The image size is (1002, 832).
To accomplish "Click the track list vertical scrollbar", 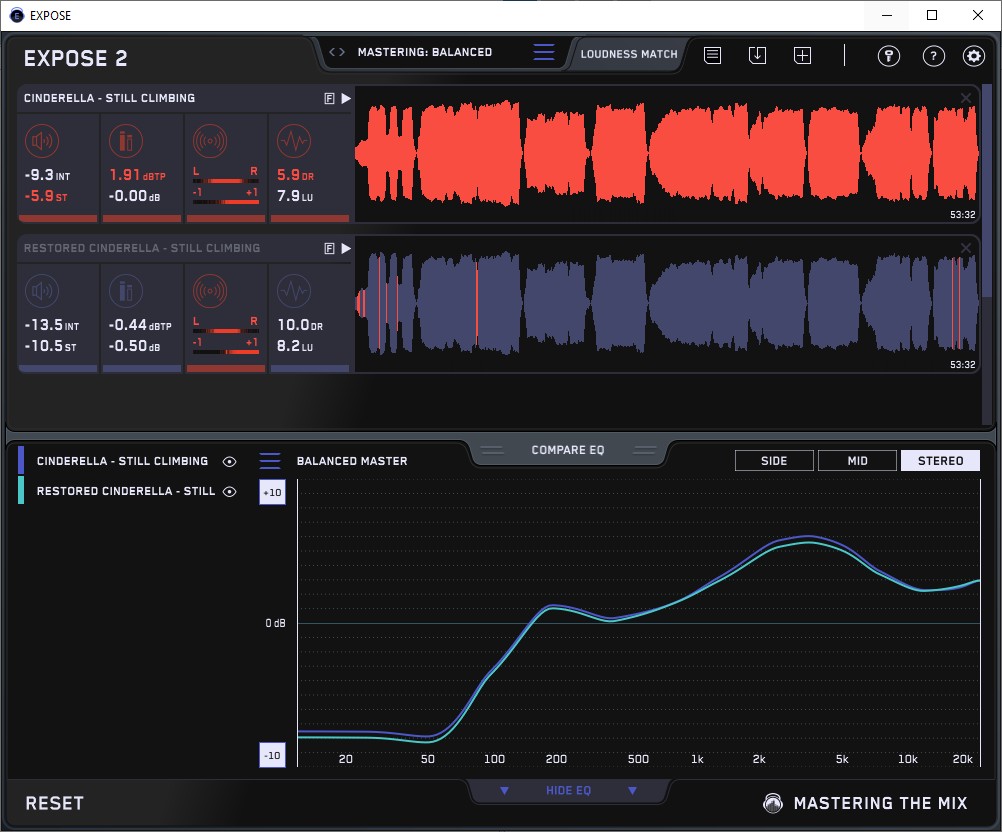I will [x=987, y=192].
